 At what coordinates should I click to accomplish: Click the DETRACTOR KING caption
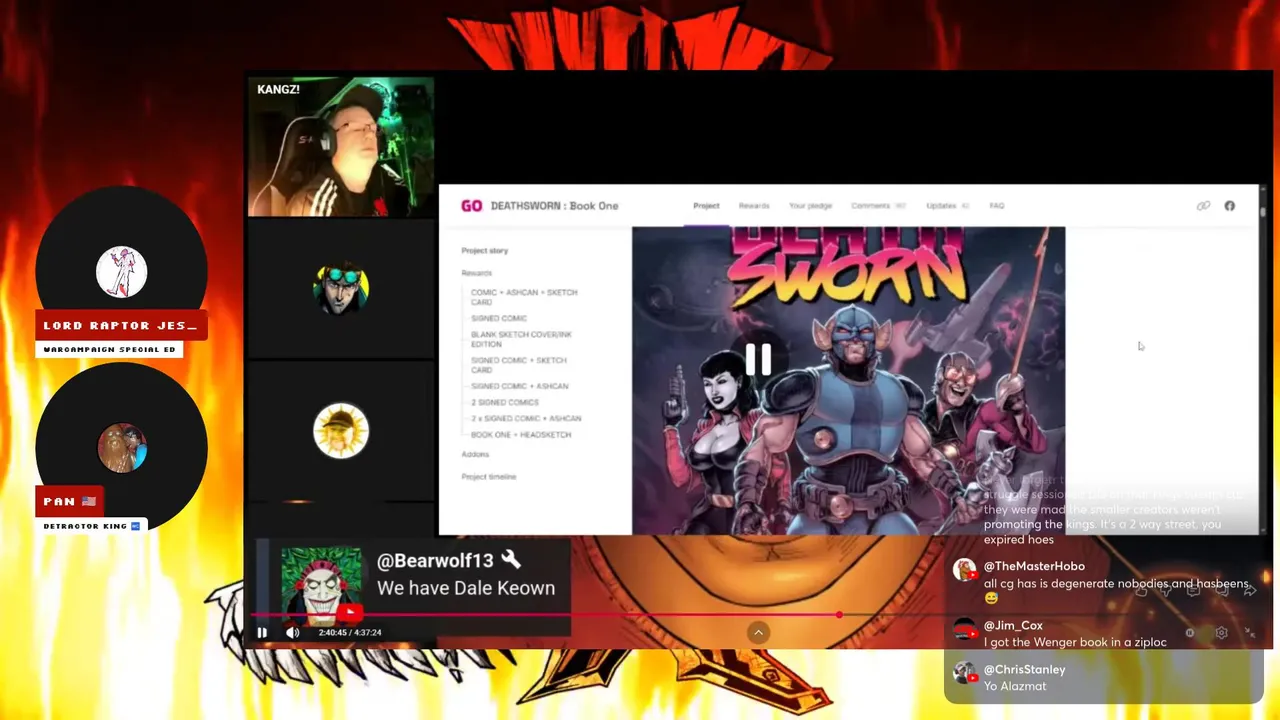(x=91, y=525)
